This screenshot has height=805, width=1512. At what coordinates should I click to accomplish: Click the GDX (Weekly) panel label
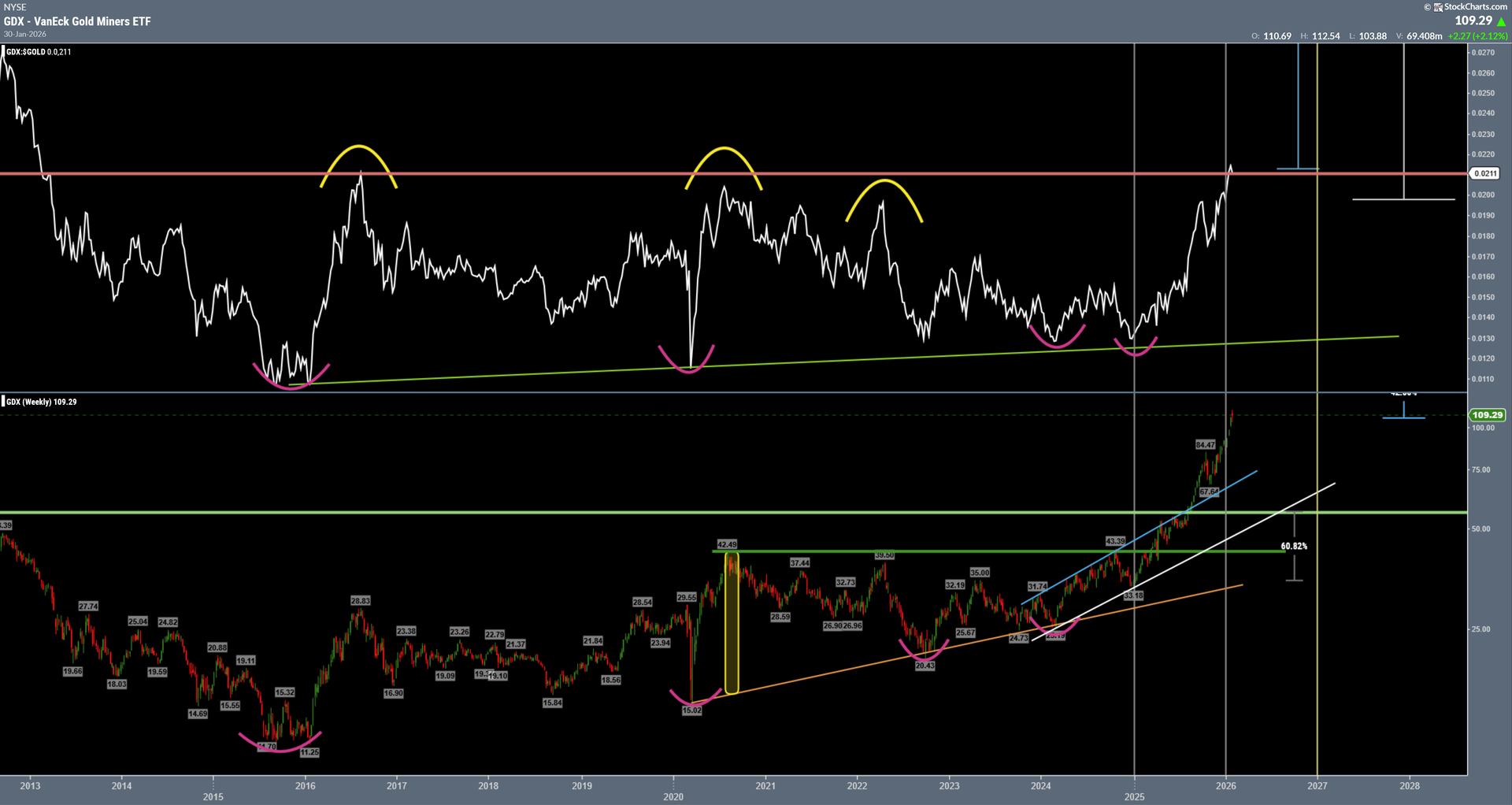click(x=41, y=402)
